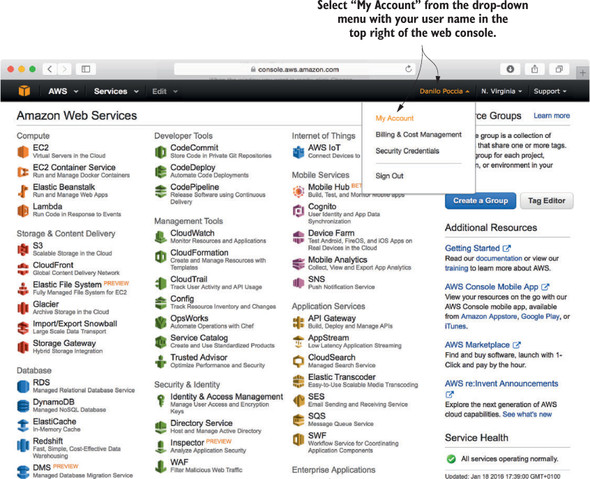Open the API Gateway icon
The image size is (590, 479).
pos(298,322)
